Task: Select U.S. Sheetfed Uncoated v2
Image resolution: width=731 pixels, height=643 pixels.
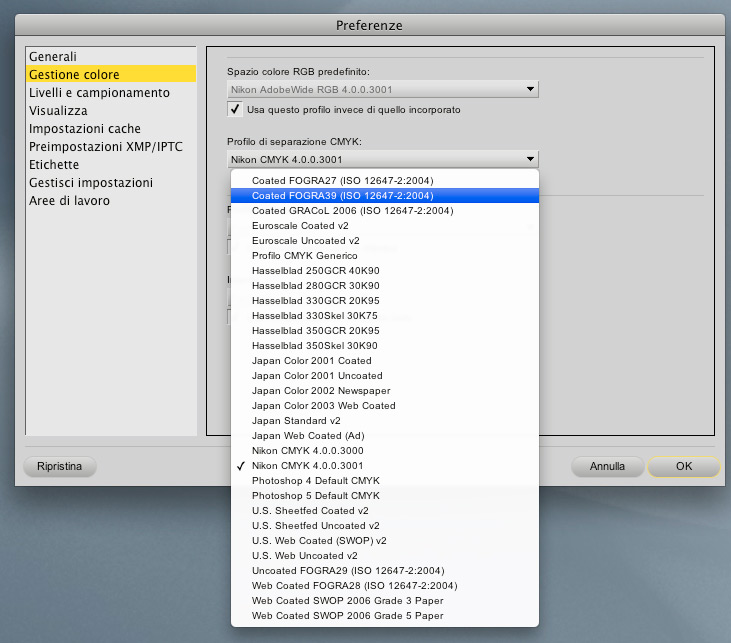Action: point(385,525)
